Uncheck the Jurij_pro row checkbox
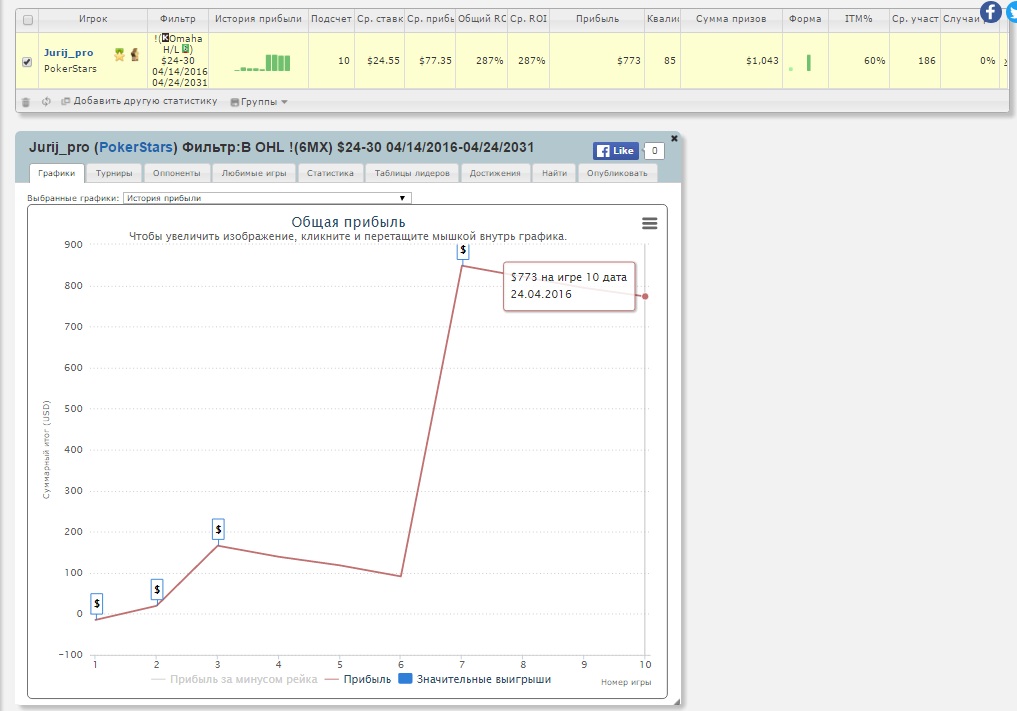 tap(27, 61)
